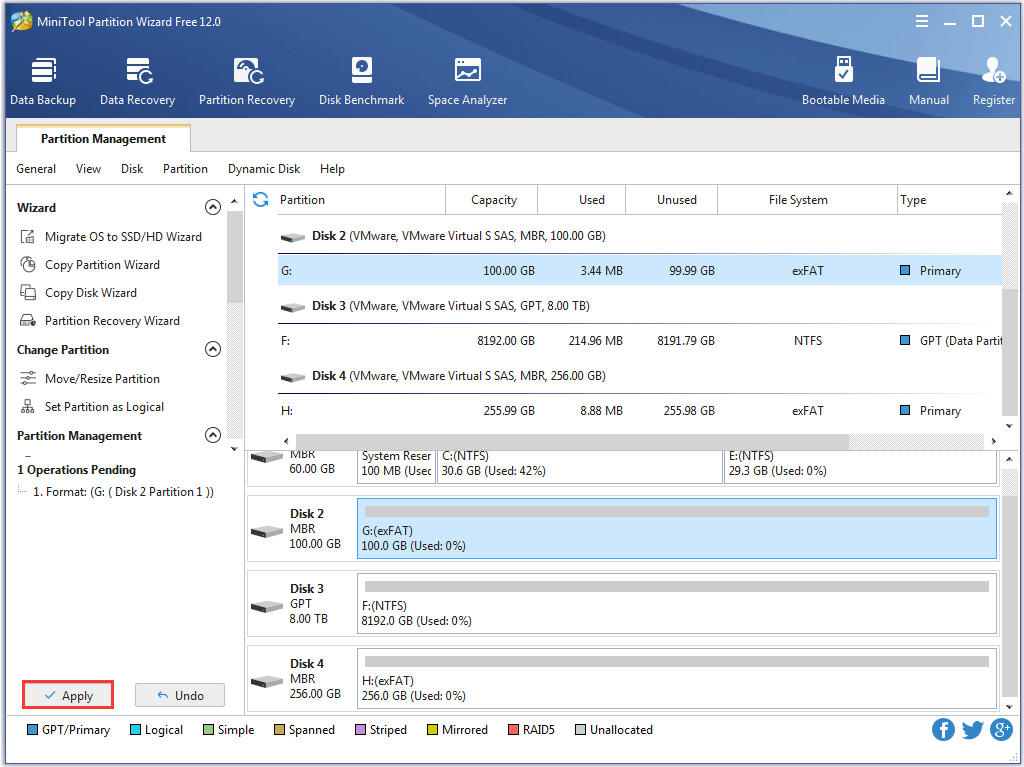Collapse the Wizard section

point(213,207)
